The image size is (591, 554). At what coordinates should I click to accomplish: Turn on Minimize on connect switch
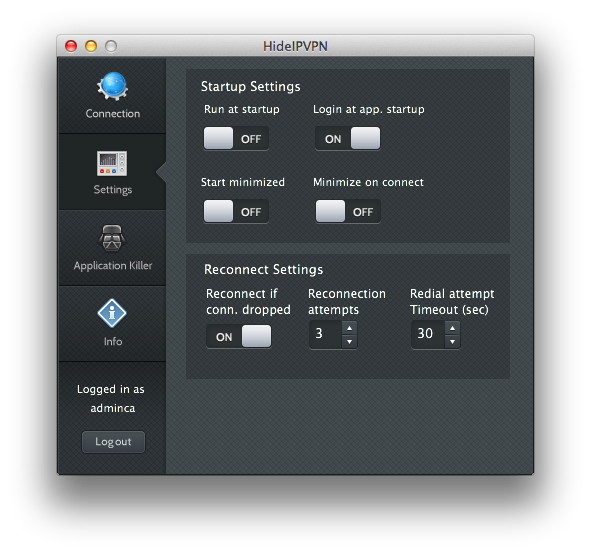point(348,211)
